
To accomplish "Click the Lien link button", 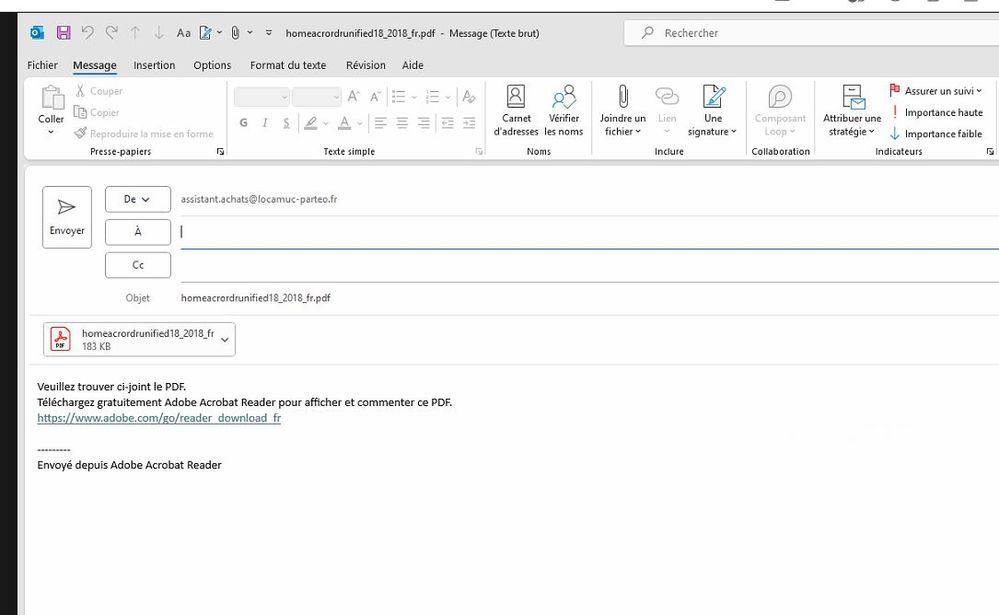I will click(x=667, y=110).
